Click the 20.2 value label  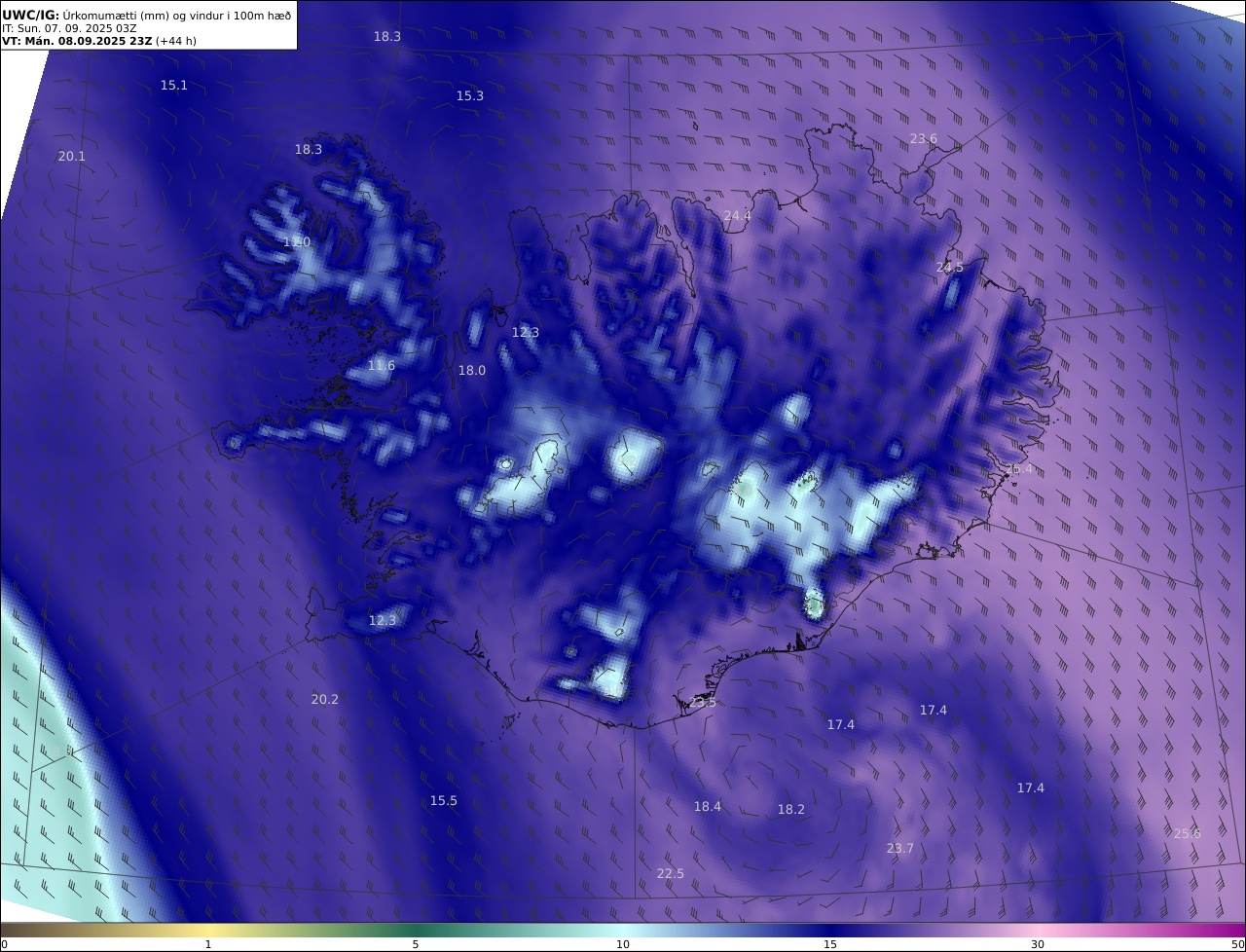coord(325,700)
